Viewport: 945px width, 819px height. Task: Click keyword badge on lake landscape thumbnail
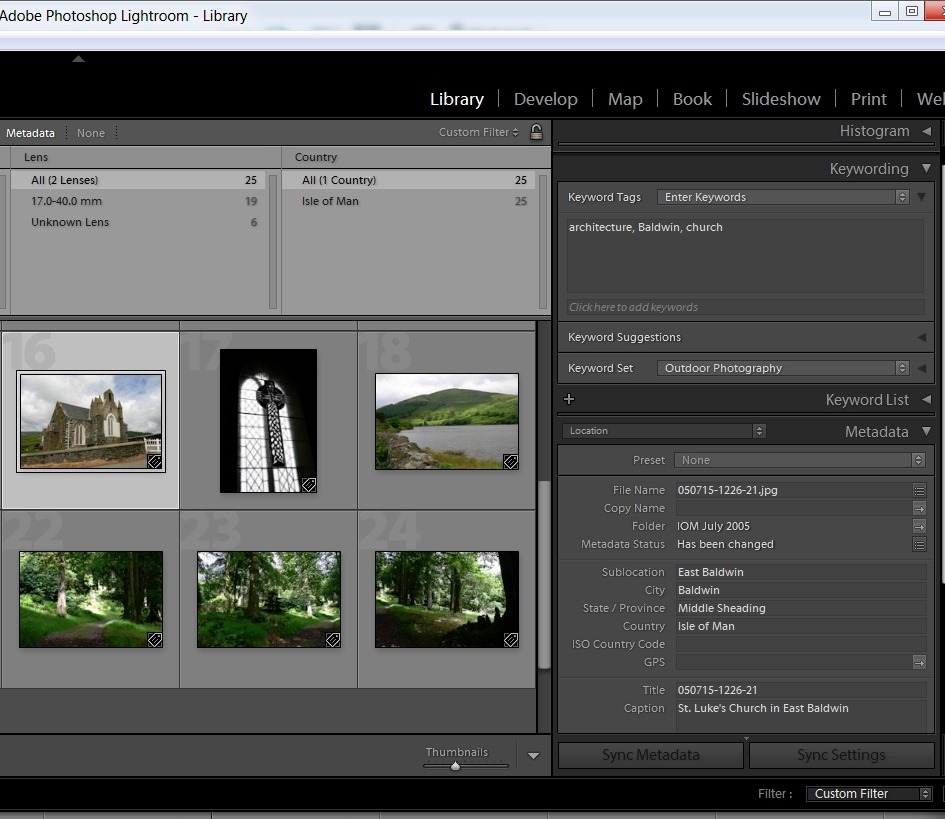tap(510, 461)
